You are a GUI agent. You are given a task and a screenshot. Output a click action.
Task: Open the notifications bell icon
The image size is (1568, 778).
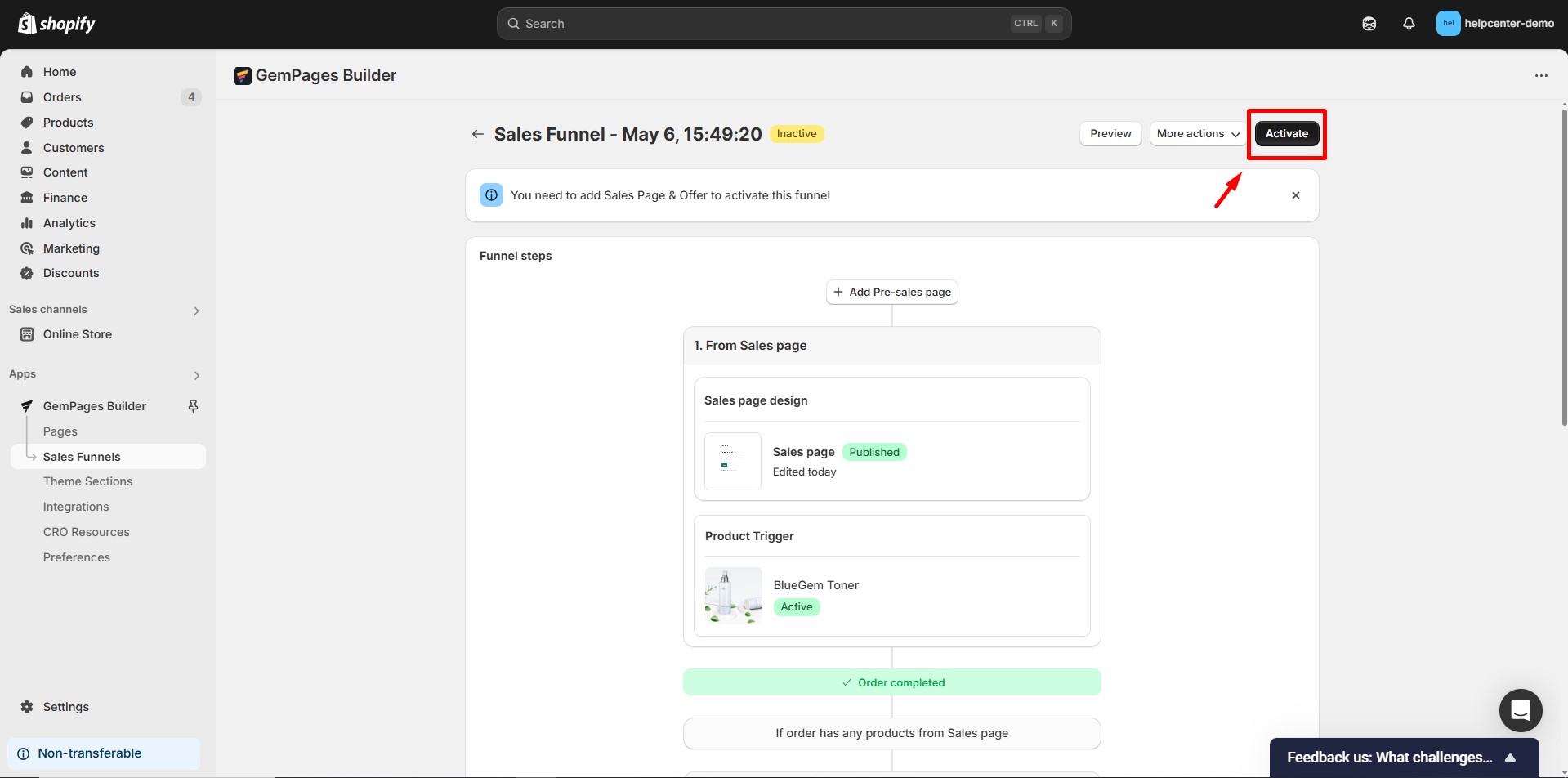click(x=1409, y=24)
